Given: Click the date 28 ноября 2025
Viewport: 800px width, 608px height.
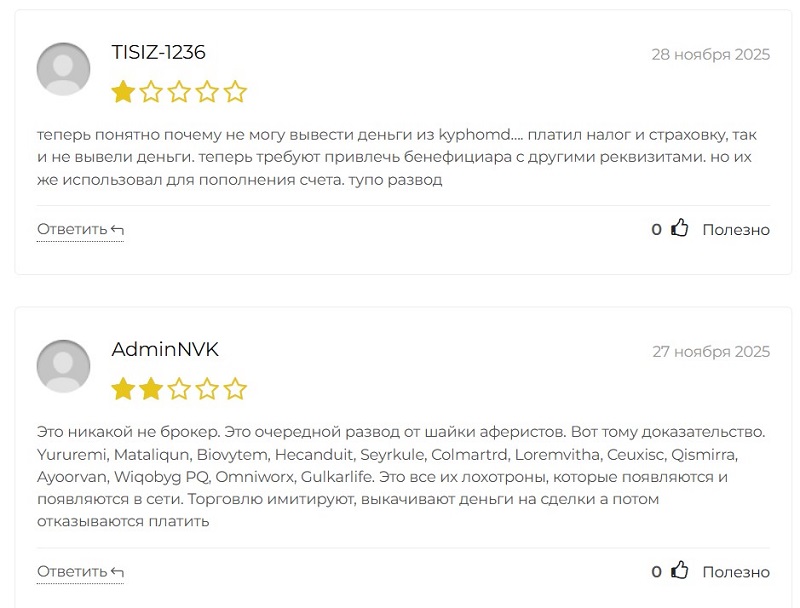Looking at the screenshot, I should [710, 54].
